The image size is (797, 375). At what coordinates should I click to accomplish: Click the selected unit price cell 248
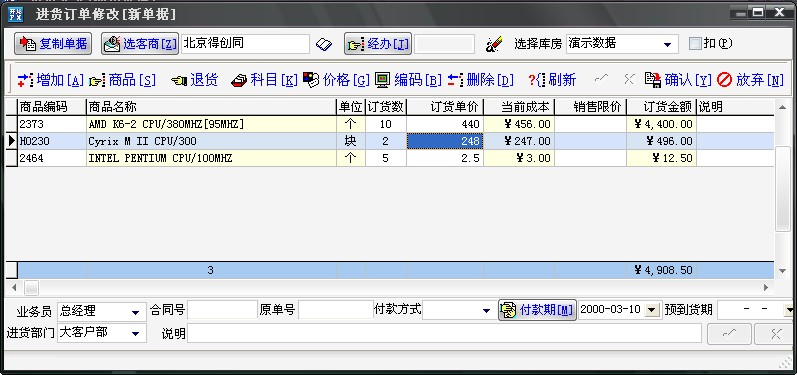(445, 141)
